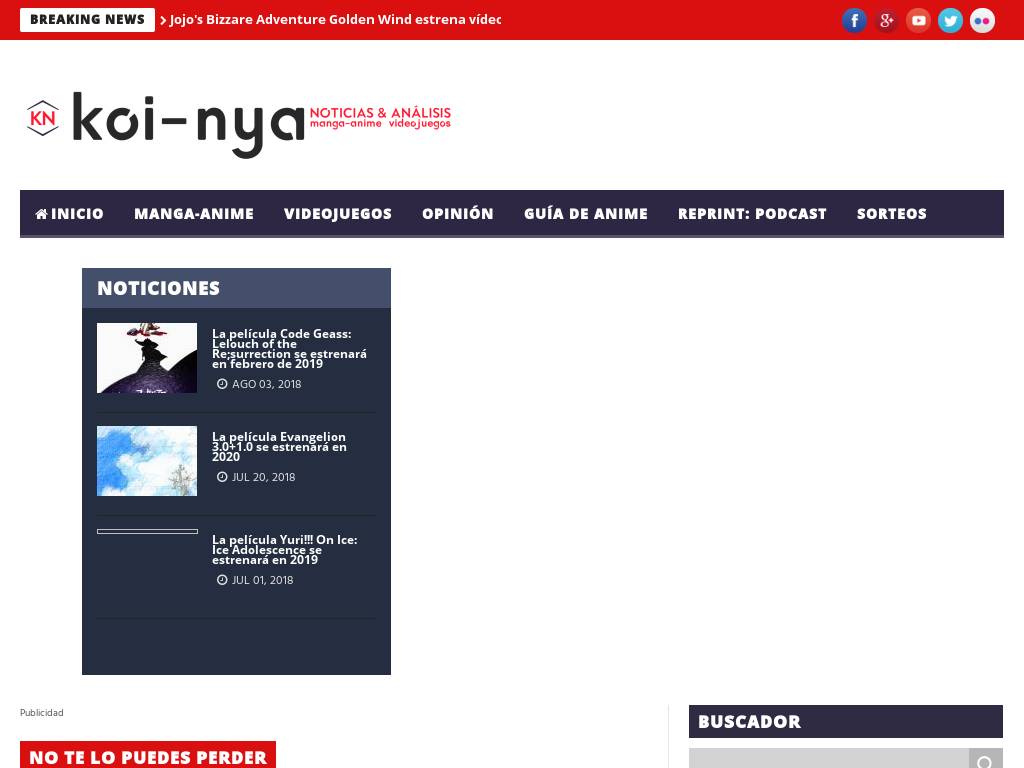1024x768 pixels.
Task: Click the Code Geass article thumbnail
Action: 147,358
